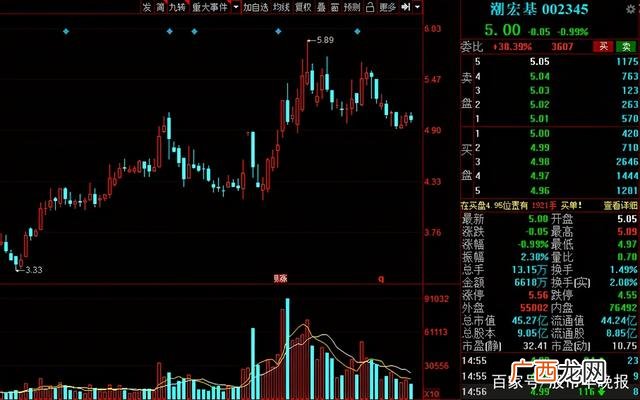This screenshot has height=400, width=640.
Task: Select sell level 4 price 5.04
Action: 540,76
